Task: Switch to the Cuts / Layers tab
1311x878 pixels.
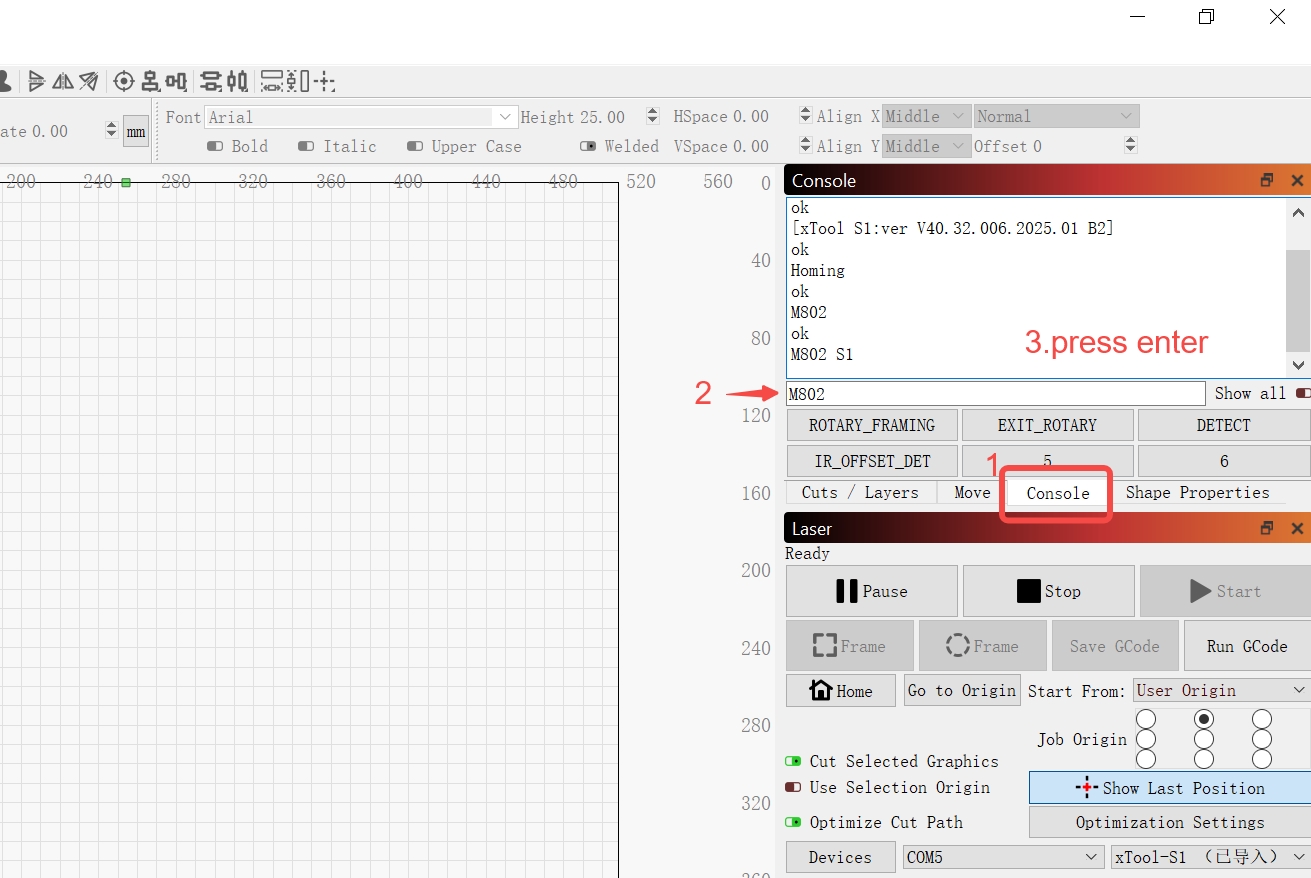Action: 860,492
